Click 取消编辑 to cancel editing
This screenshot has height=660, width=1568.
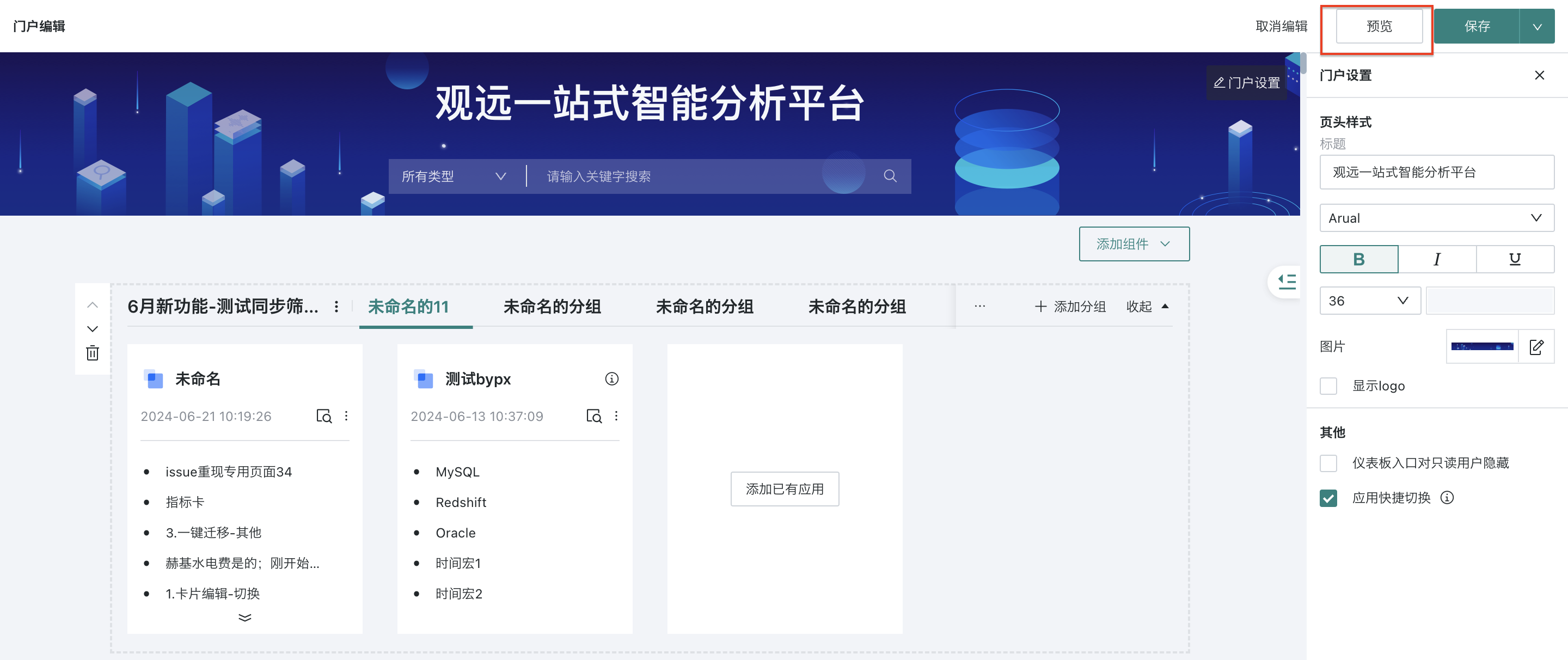[x=1281, y=26]
